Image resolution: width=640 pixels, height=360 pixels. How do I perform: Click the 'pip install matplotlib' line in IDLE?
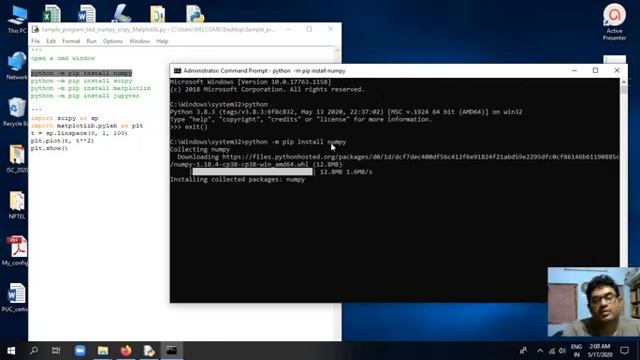coord(91,88)
